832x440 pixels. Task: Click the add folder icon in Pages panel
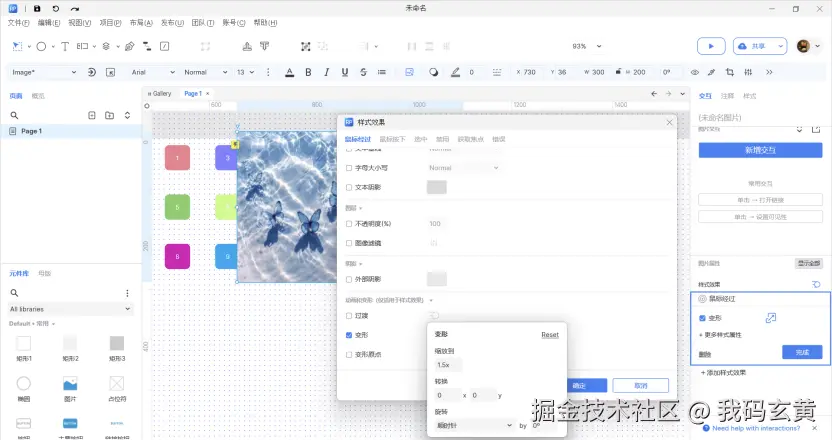coord(109,115)
